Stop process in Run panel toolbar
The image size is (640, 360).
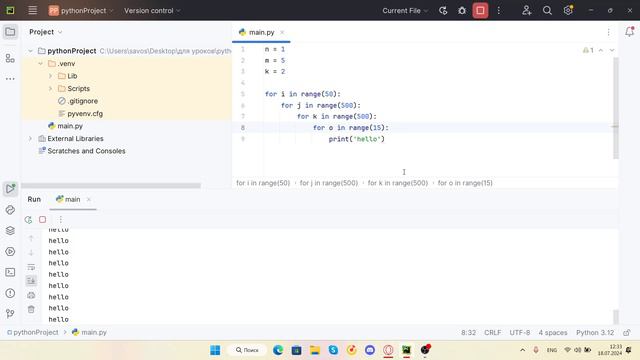42,220
